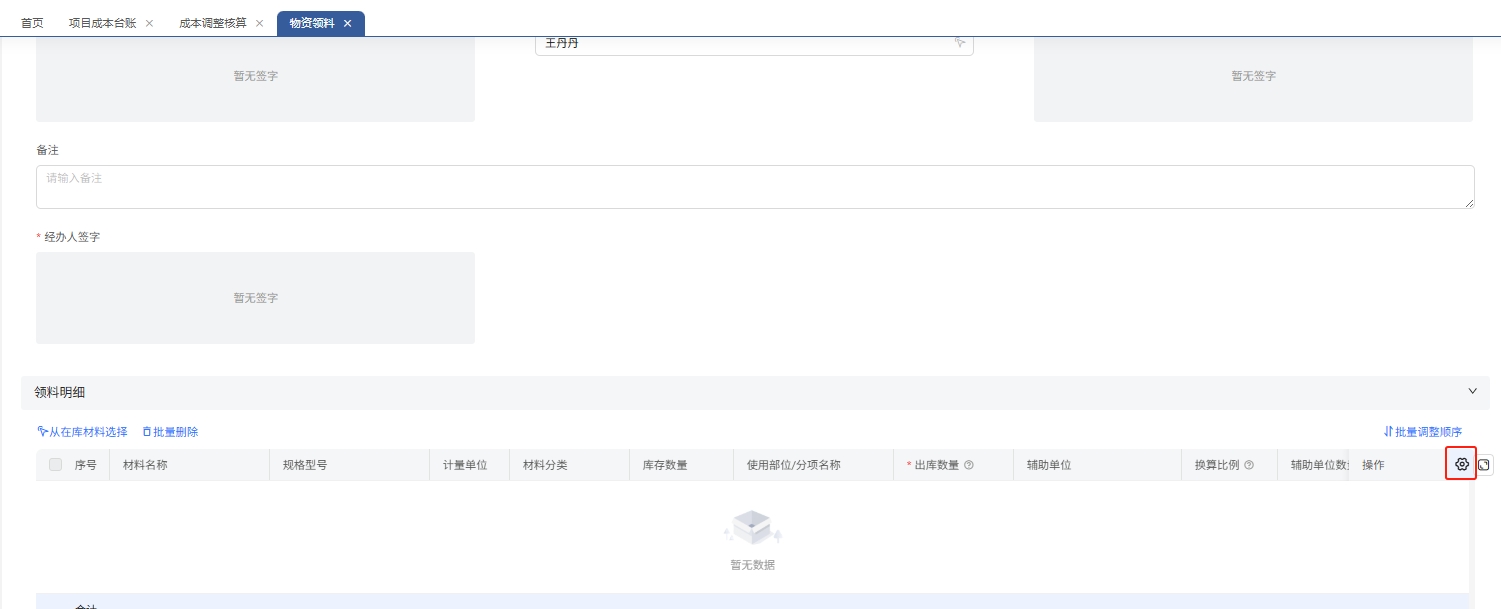Click the help icon next to 出库数量
This screenshot has height=609, width=1501.
[x=968, y=465]
